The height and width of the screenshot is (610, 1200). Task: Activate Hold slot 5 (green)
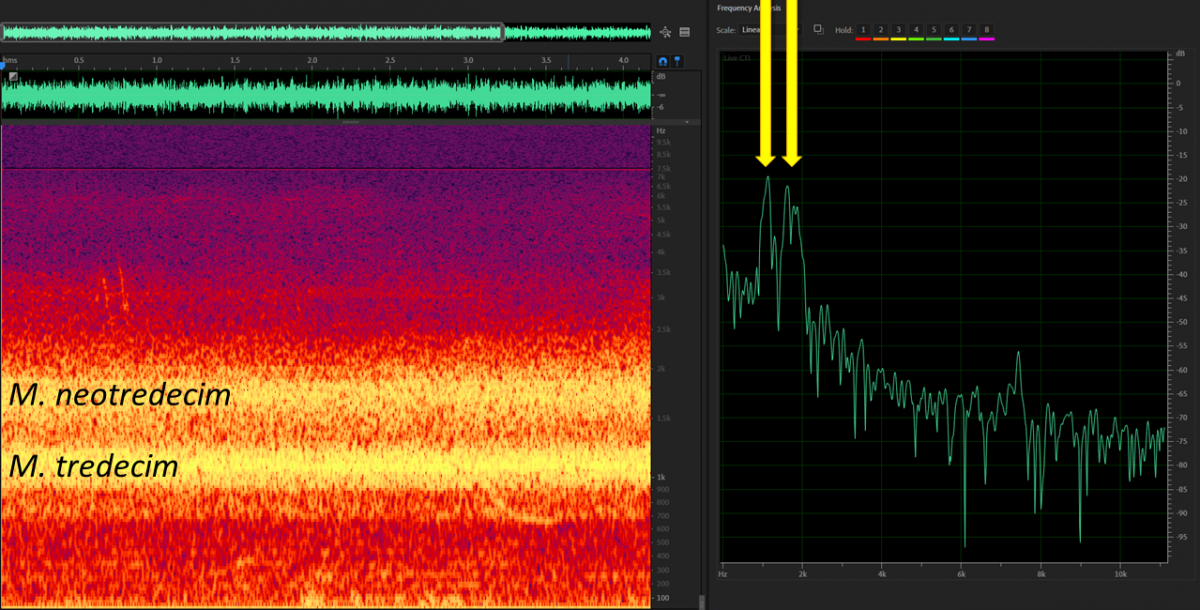click(934, 30)
